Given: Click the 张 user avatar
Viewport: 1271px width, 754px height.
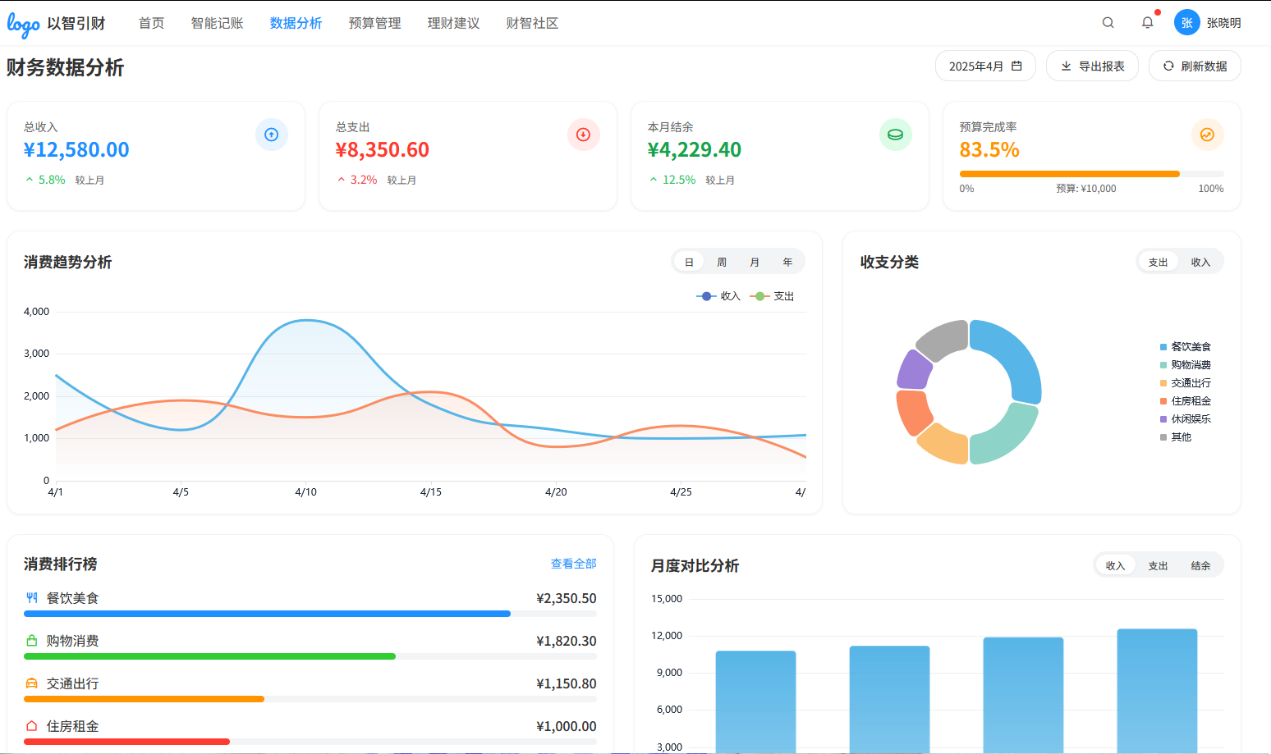Looking at the screenshot, I should 1187,23.
